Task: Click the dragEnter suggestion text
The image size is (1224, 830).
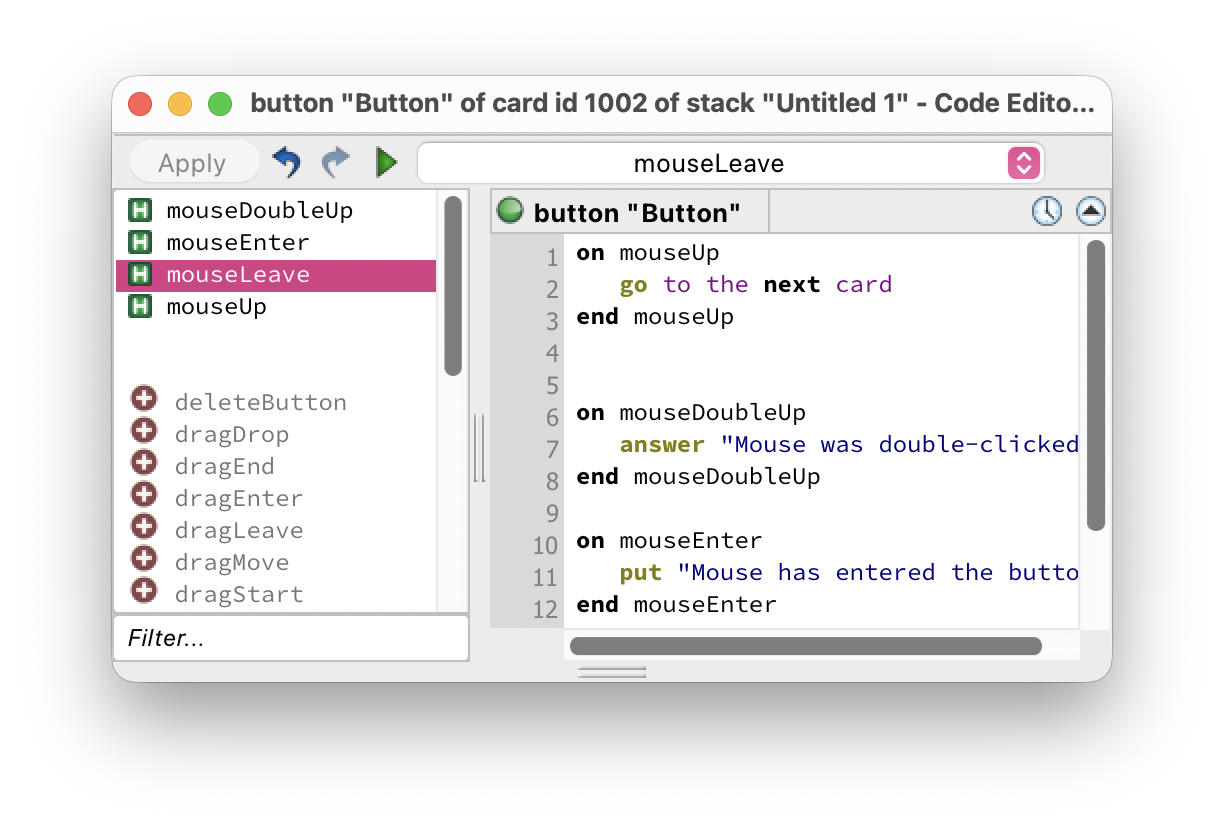Action: point(238,499)
